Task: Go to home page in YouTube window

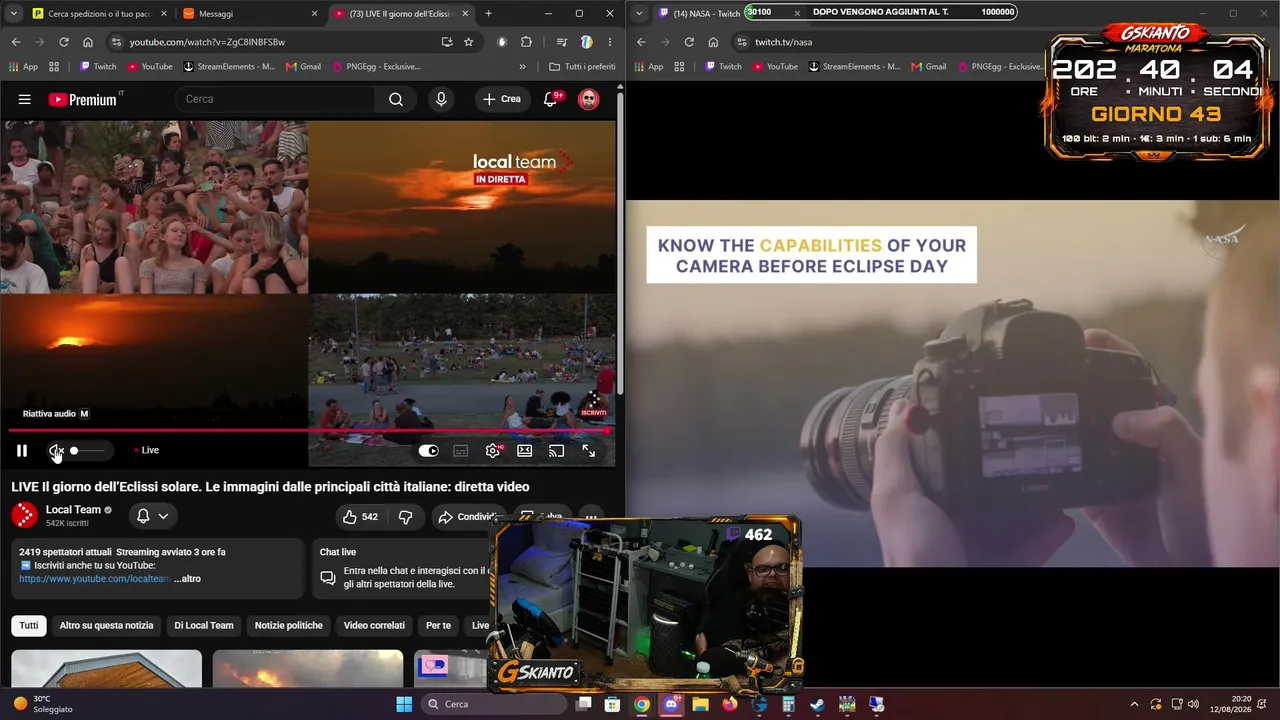Action: (x=88, y=42)
